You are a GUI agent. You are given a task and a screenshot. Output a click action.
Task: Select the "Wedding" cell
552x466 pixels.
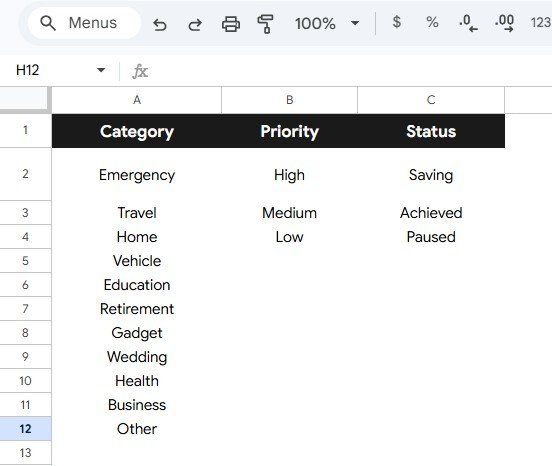click(x=137, y=357)
